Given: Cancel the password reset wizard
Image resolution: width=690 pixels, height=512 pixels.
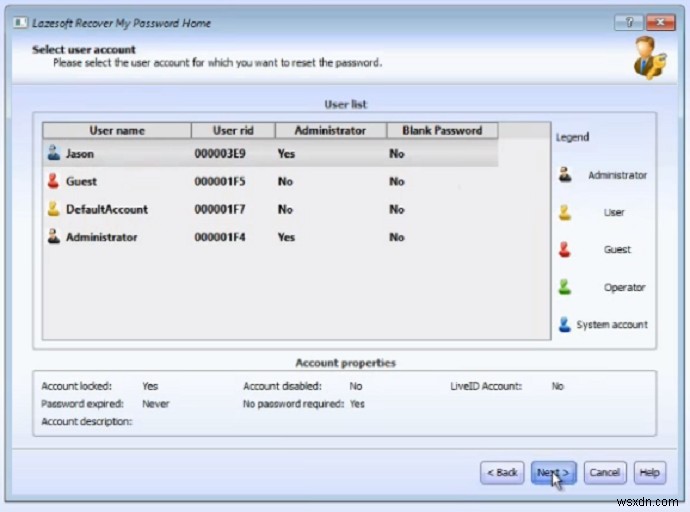Looking at the screenshot, I should pos(605,472).
